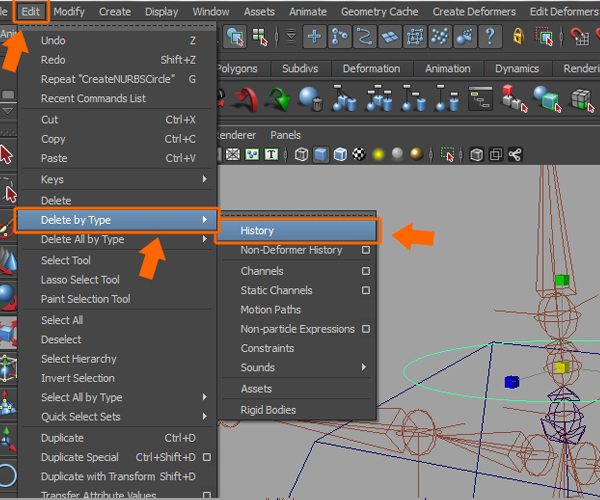Click the yellow cube center handle
This screenshot has width=600, height=500.
point(562,368)
